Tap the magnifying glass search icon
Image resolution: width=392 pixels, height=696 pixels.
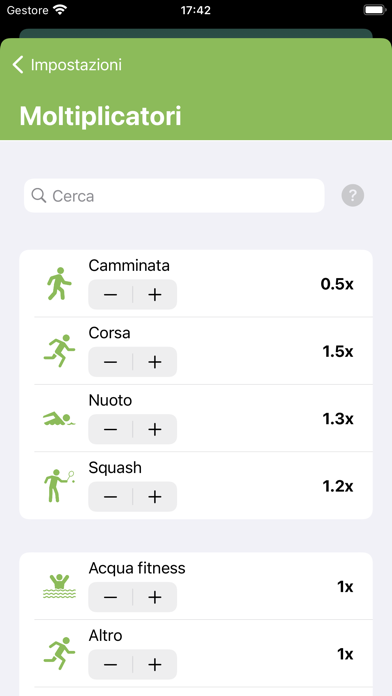(x=39, y=196)
